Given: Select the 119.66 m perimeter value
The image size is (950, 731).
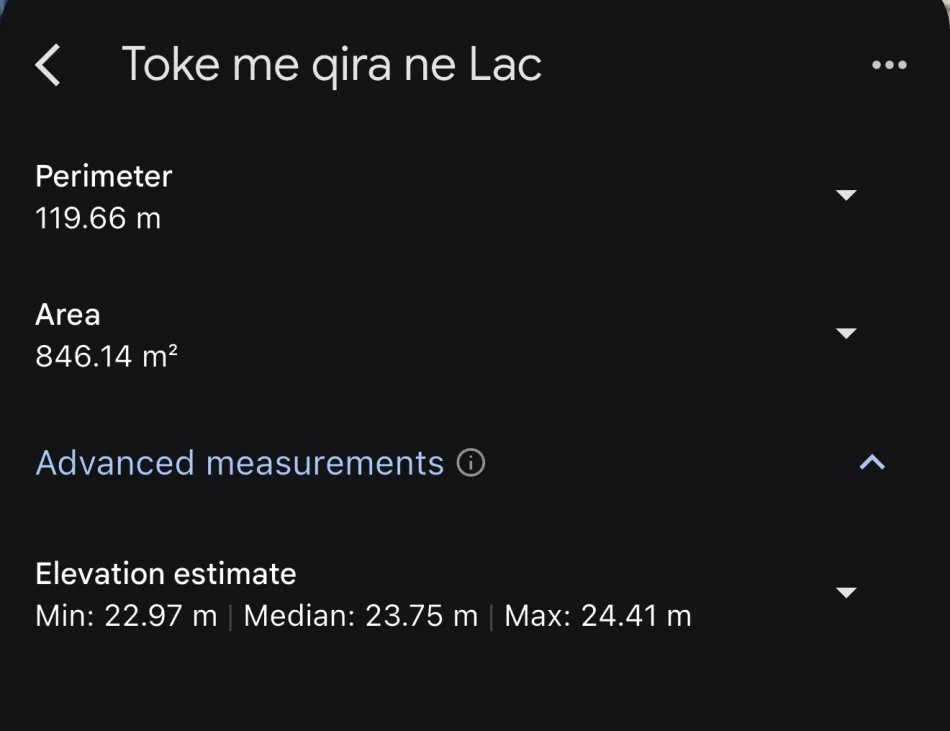Looking at the screenshot, I should [98, 218].
